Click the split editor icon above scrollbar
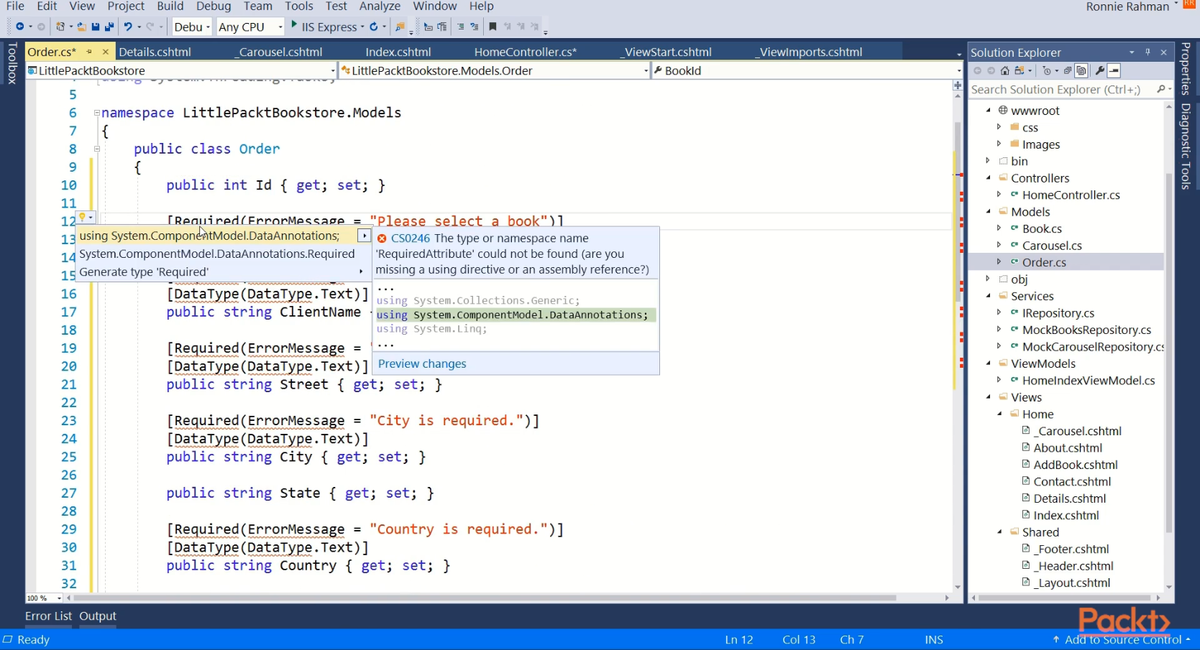 [x=957, y=87]
